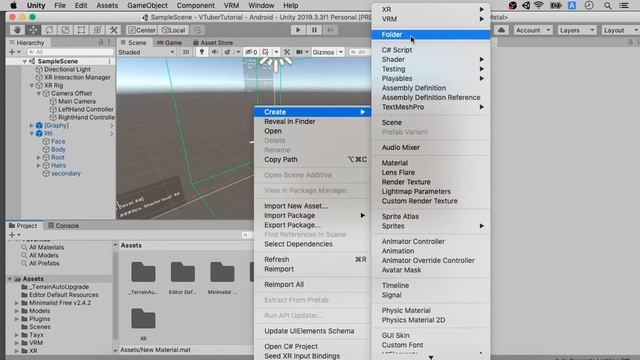The width and height of the screenshot is (640, 360).
Task: Select the combined Transform tool
Action: click(98, 30)
